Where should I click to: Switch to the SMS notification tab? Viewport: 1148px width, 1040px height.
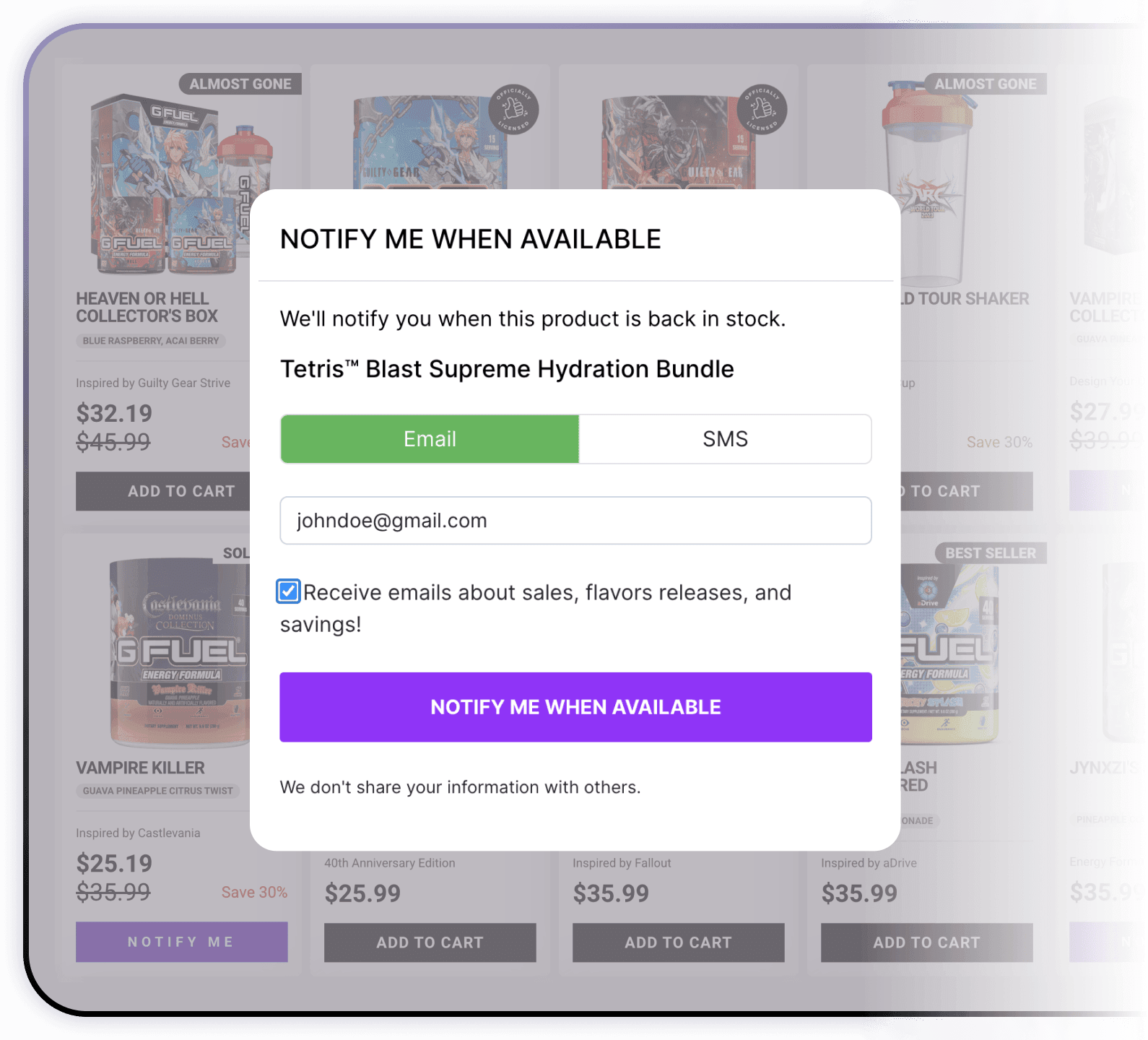click(x=724, y=438)
